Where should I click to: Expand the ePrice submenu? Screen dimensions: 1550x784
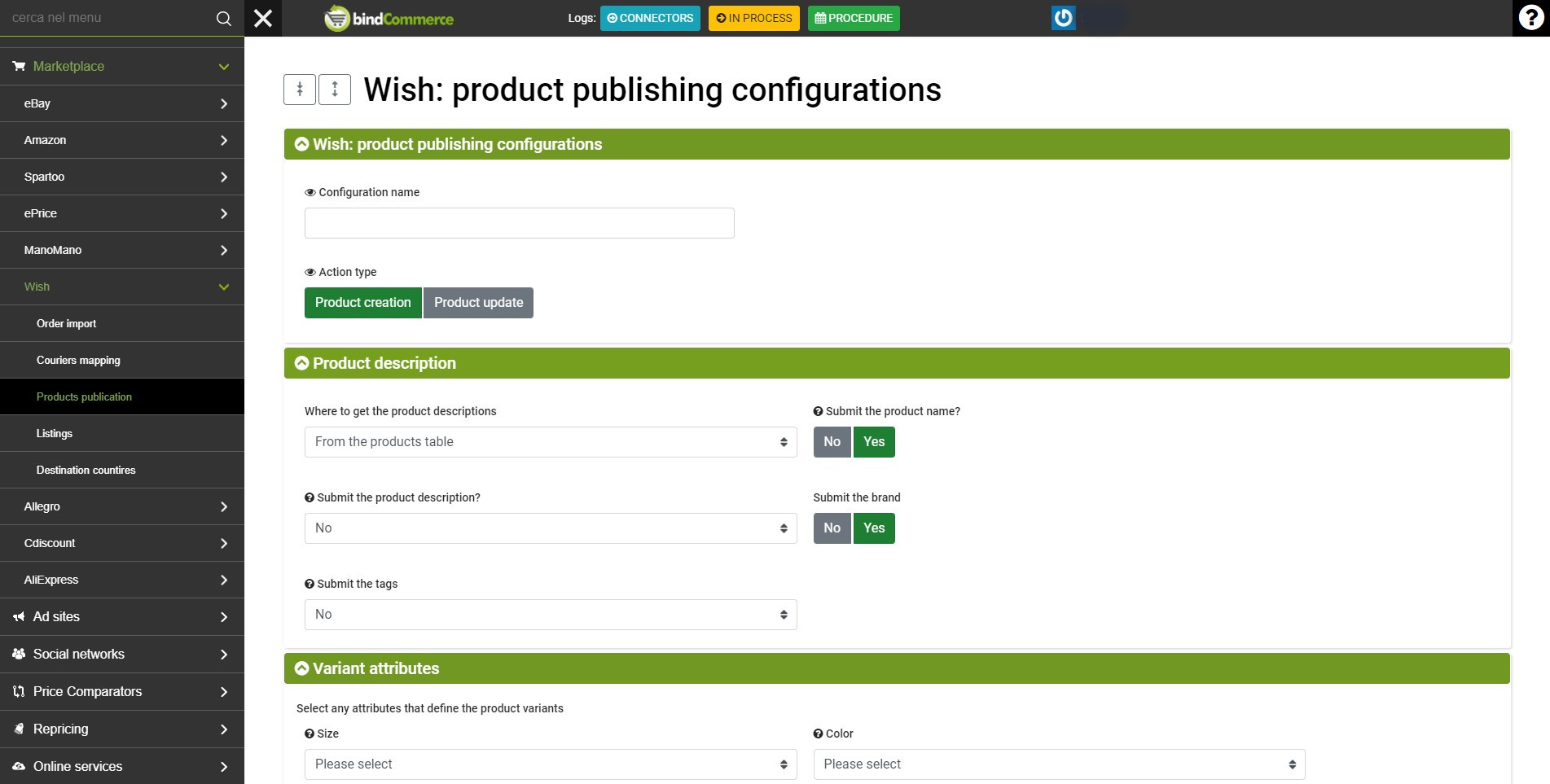tap(122, 213)
